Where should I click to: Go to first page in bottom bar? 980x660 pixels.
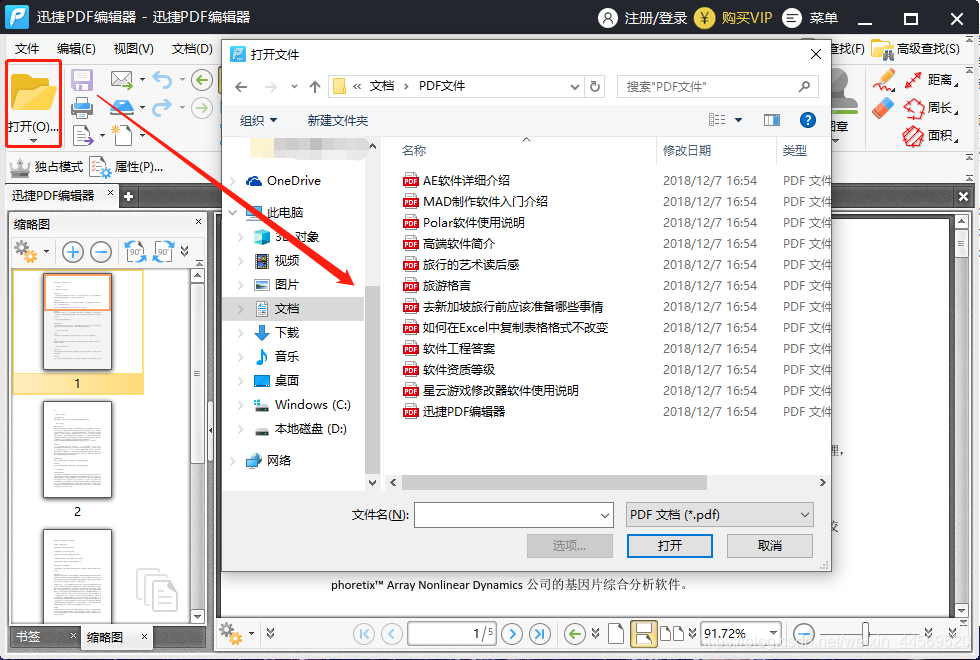click(364, 634)
